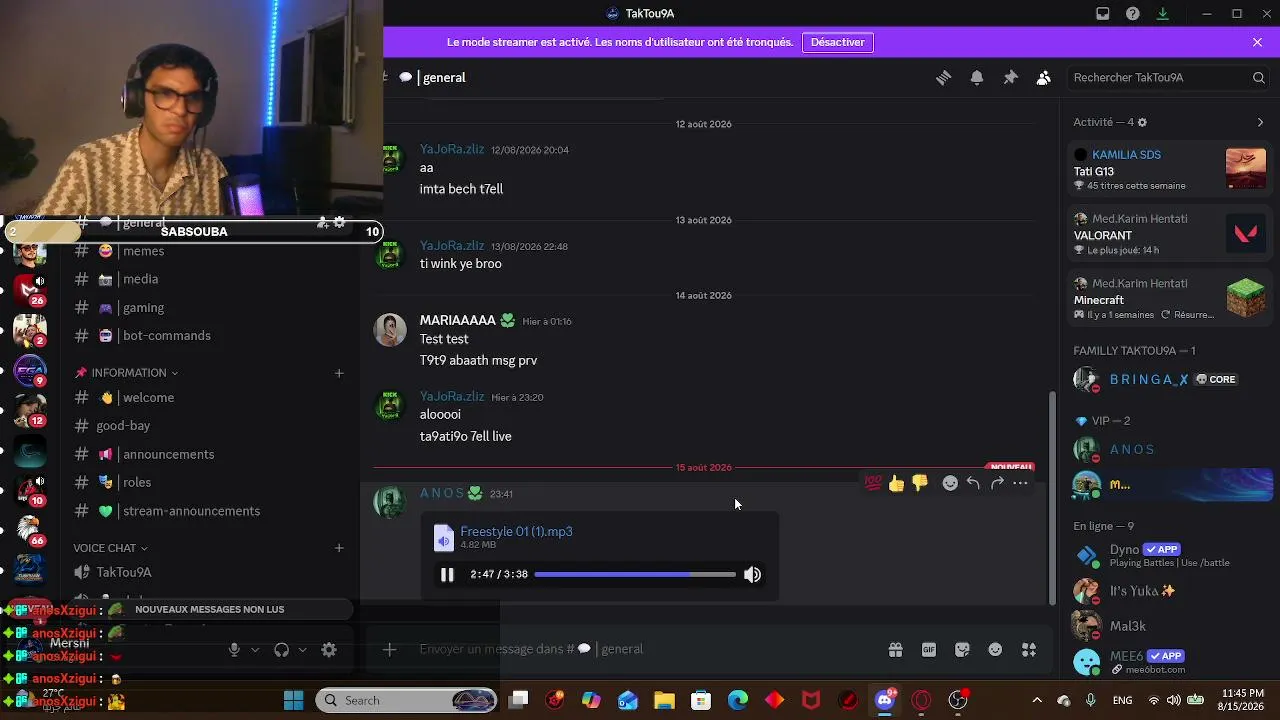Click the Windows taskbar Search box
The height and width of the screenshot is (720, 1280).
407,701
